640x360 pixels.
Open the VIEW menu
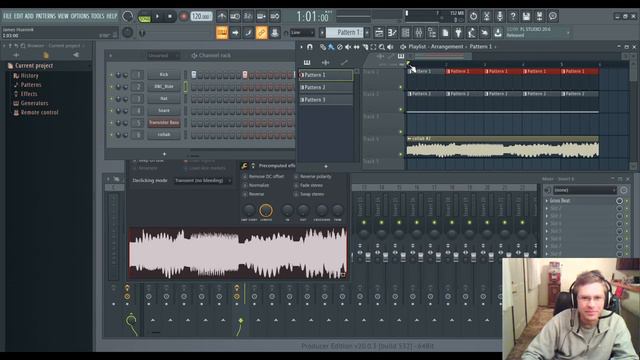point(63,16)
